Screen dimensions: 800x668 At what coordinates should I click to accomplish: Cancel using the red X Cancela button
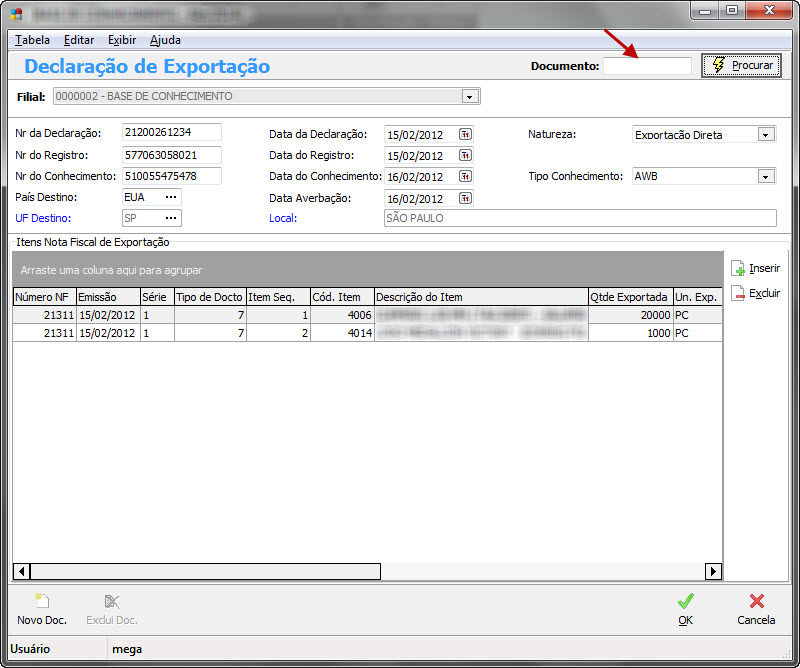point(756,610)
